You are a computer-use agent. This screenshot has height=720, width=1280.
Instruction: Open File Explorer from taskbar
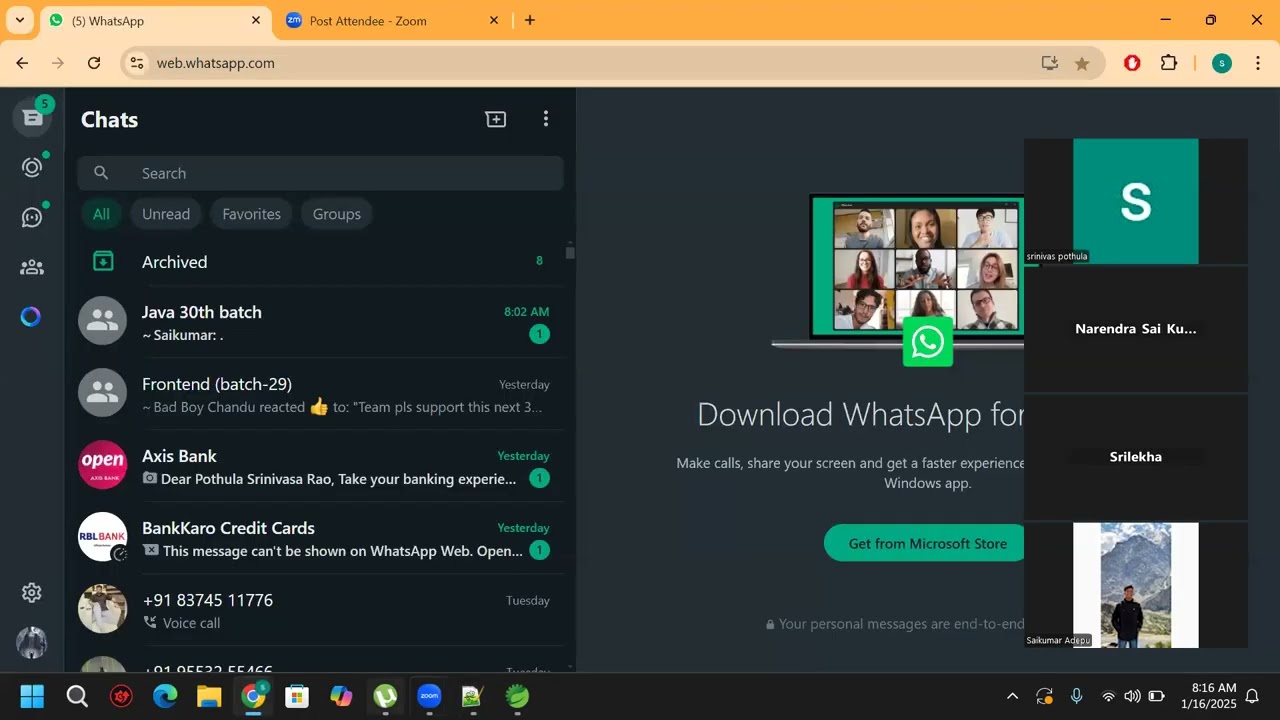click(209, 696)
